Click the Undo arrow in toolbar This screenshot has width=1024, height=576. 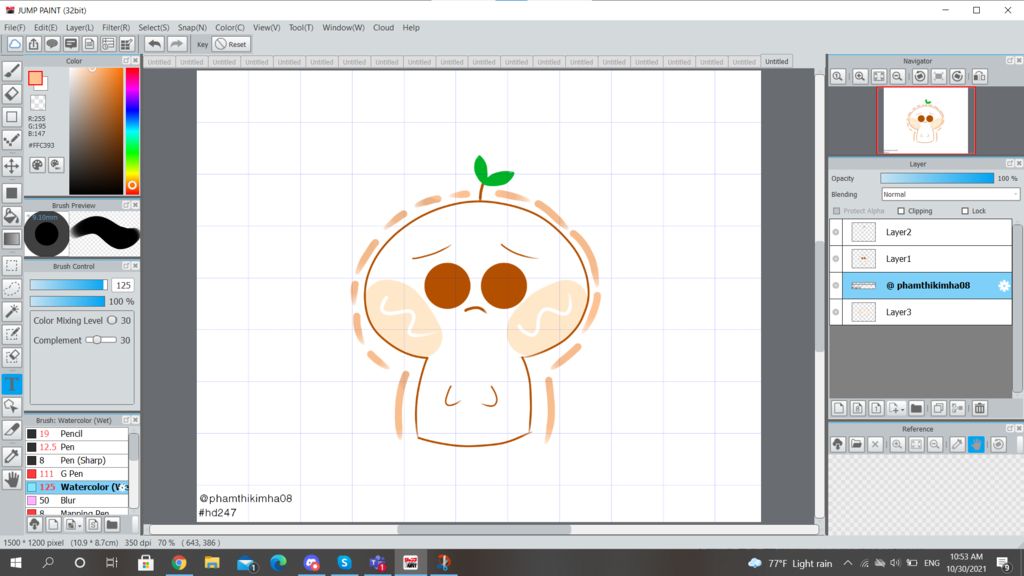tap(155, 44)
